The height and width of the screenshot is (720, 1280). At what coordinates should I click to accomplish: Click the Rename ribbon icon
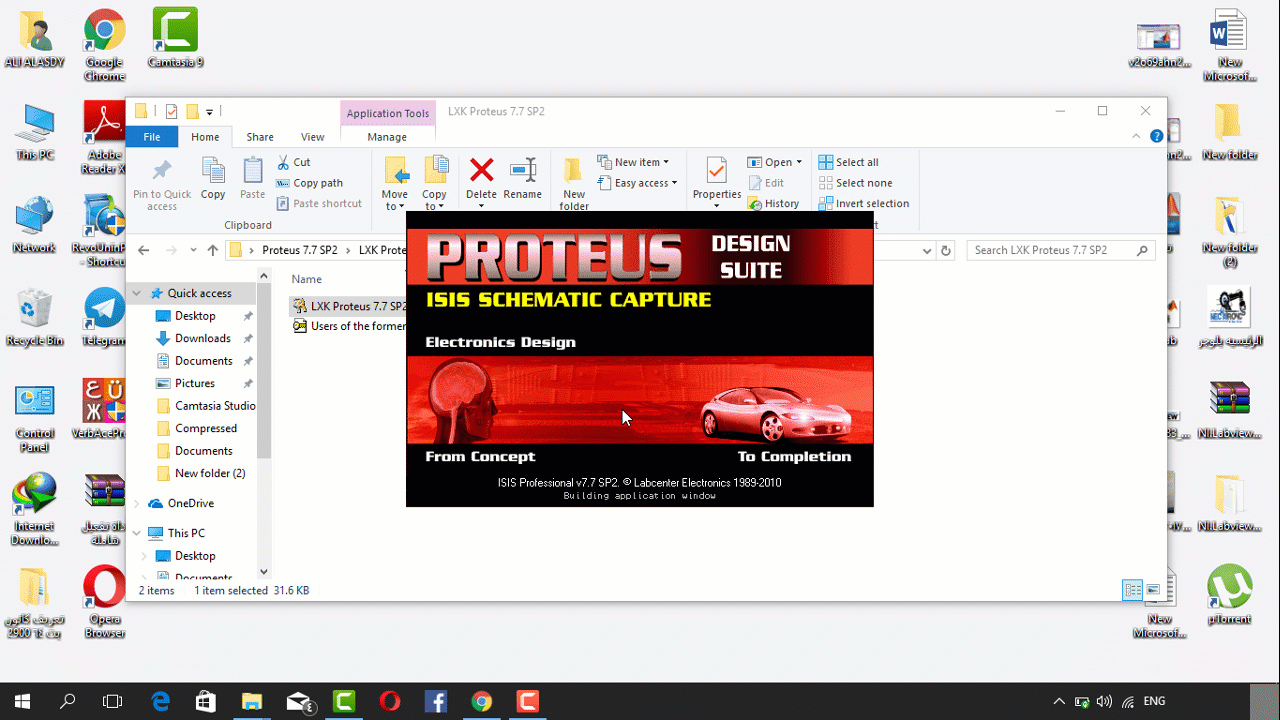click(523, 179)
